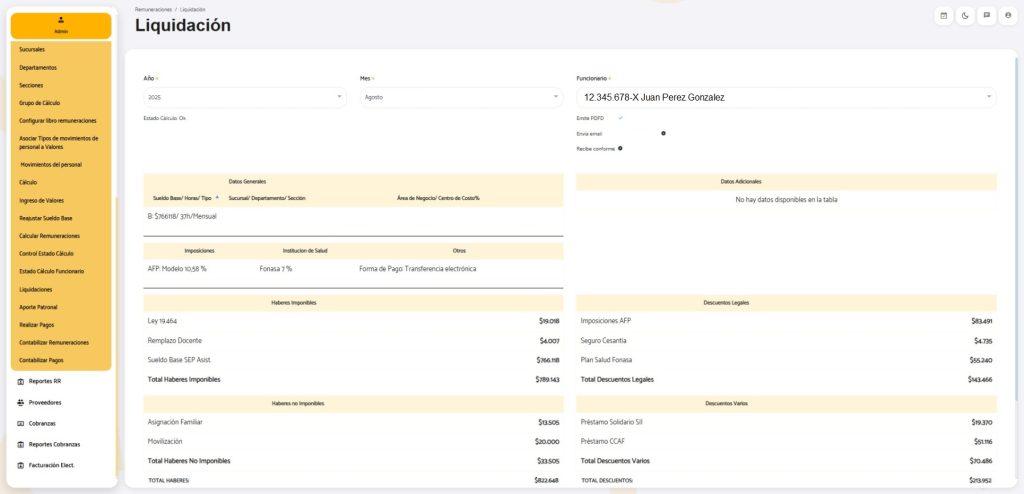Follow the Remuneraciones breadcrumb link
1024x494 pixels.
pos(153,10)
